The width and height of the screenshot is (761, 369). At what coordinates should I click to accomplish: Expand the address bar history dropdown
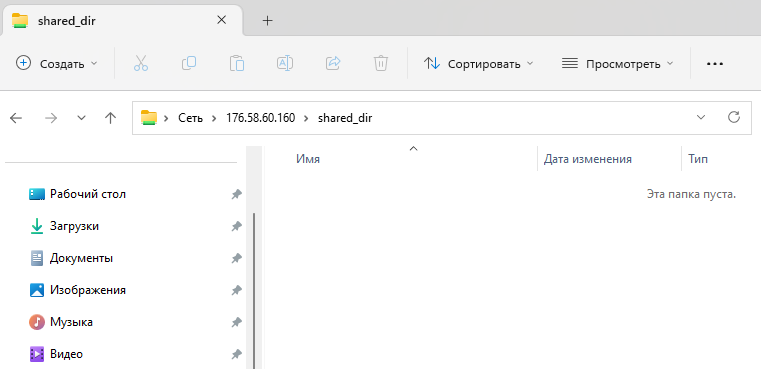coord(701,117)
